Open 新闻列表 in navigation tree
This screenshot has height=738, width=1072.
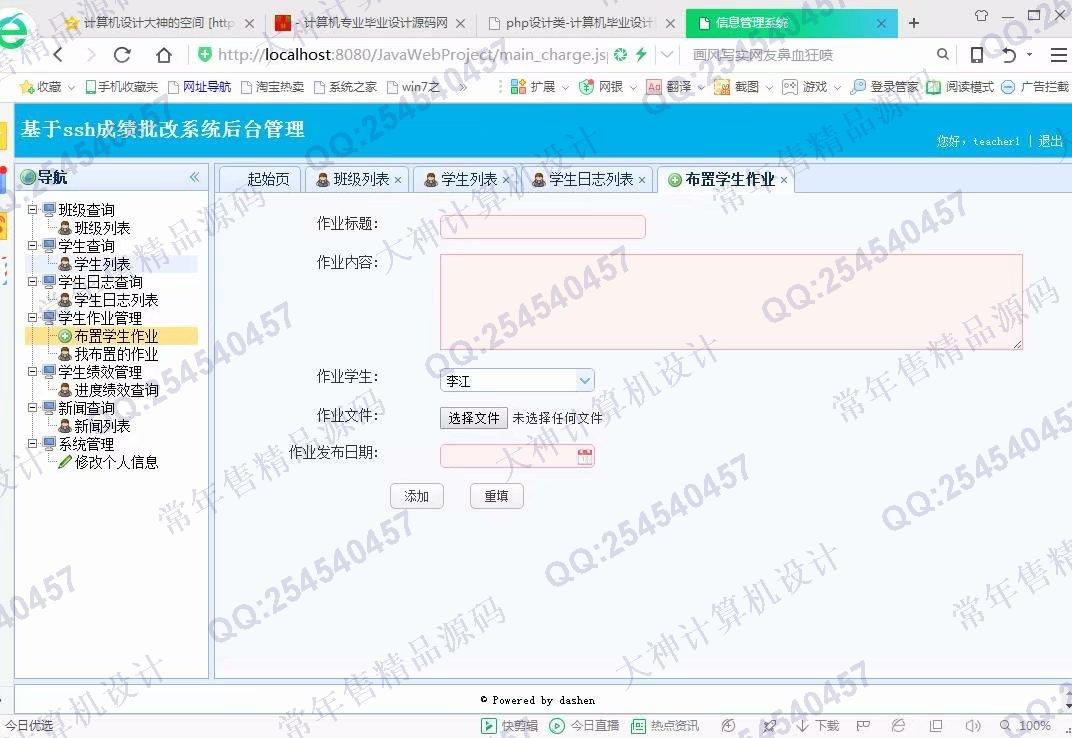(102, 426)
